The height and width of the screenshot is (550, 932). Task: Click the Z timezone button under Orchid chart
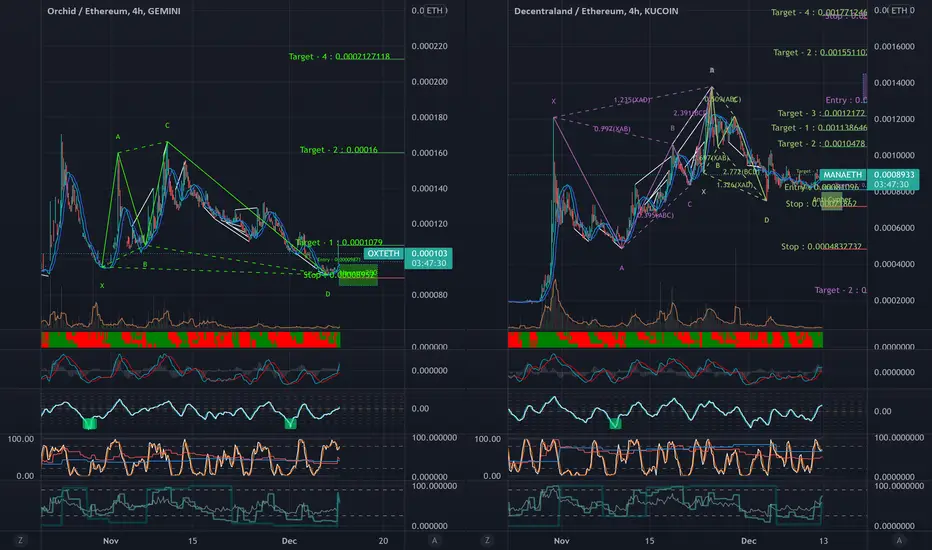point(20,540)
